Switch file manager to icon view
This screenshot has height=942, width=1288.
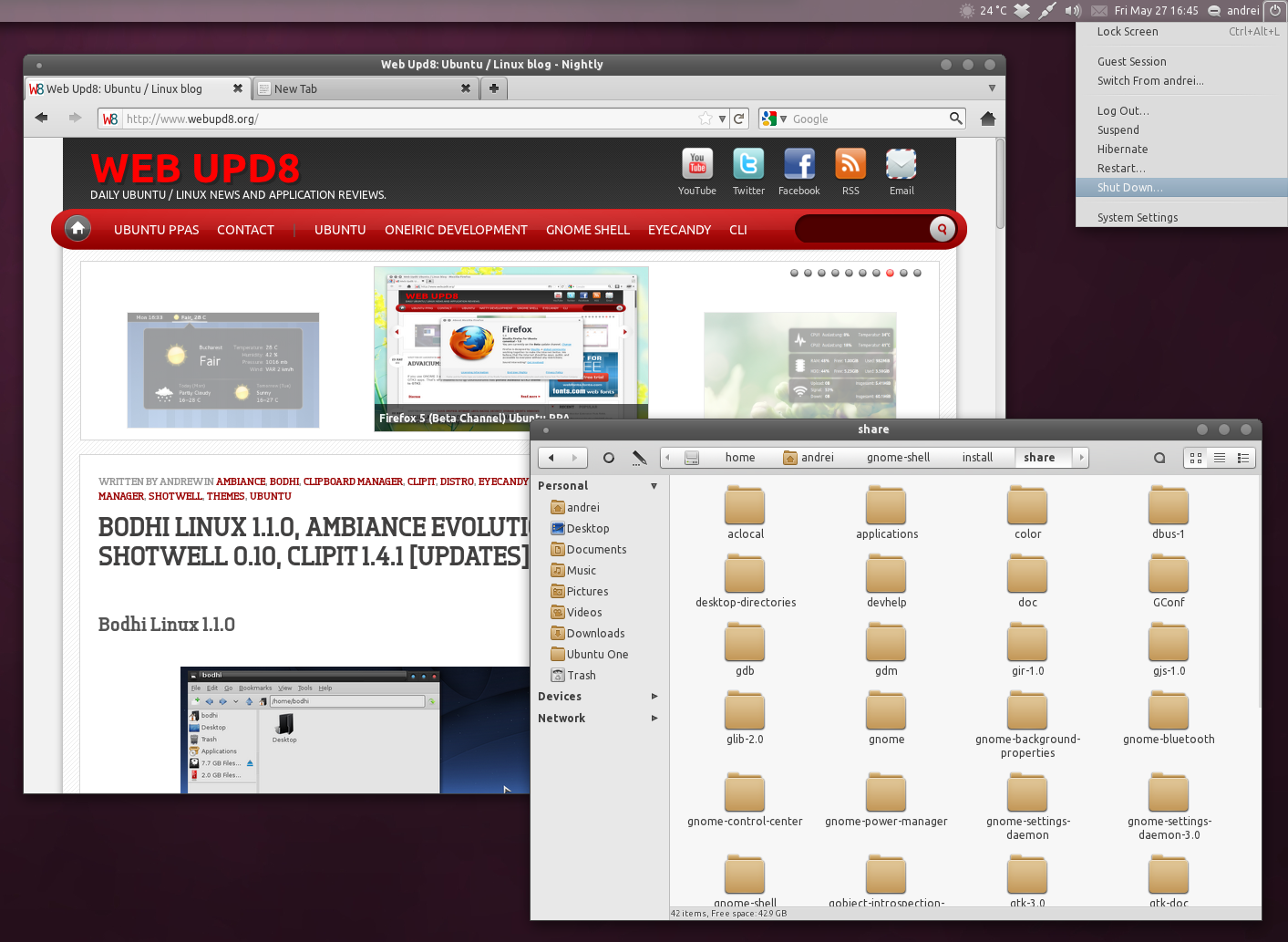click(x=1196, y=458)
